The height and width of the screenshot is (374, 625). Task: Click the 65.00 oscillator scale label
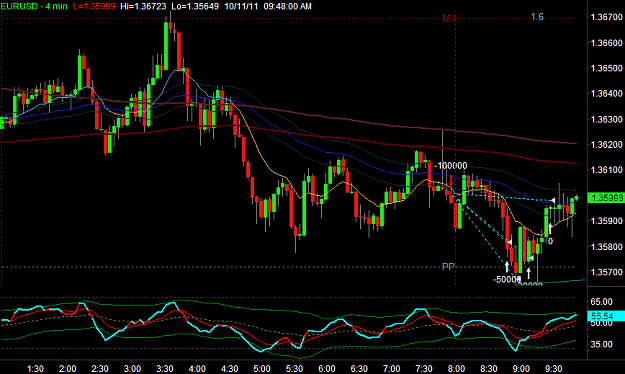point(601,302)
